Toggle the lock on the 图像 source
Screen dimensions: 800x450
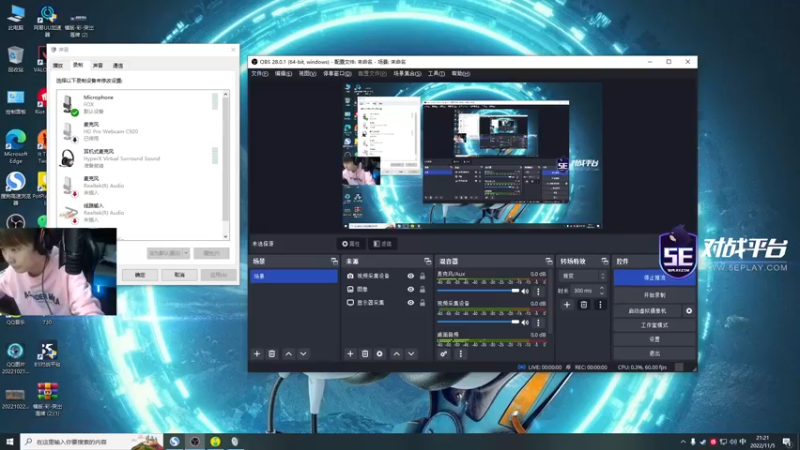click(x=422, y=289)
